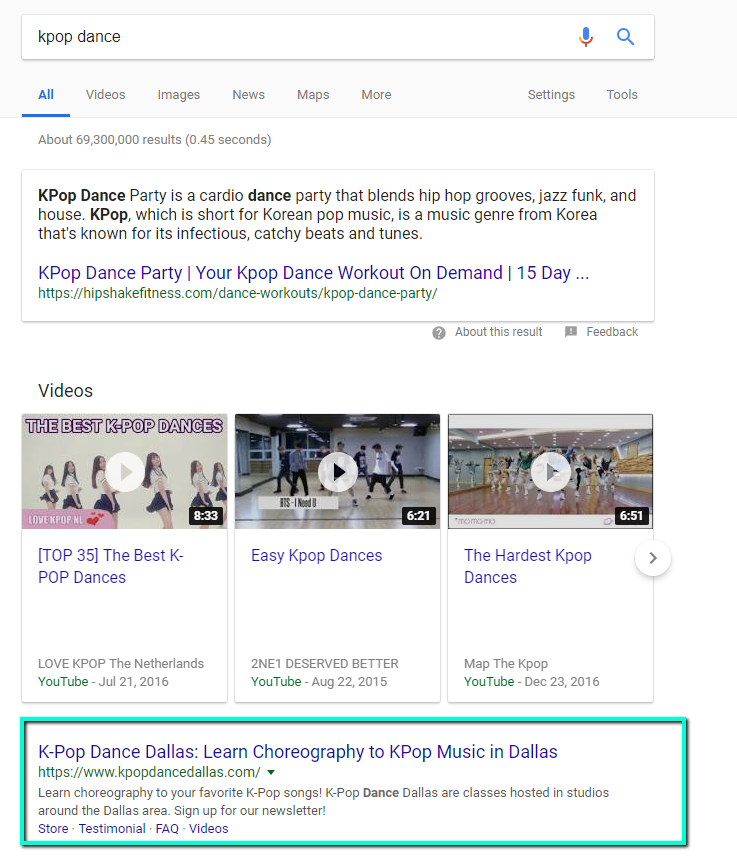Click the voice search microphone icon

click(586, 37)
